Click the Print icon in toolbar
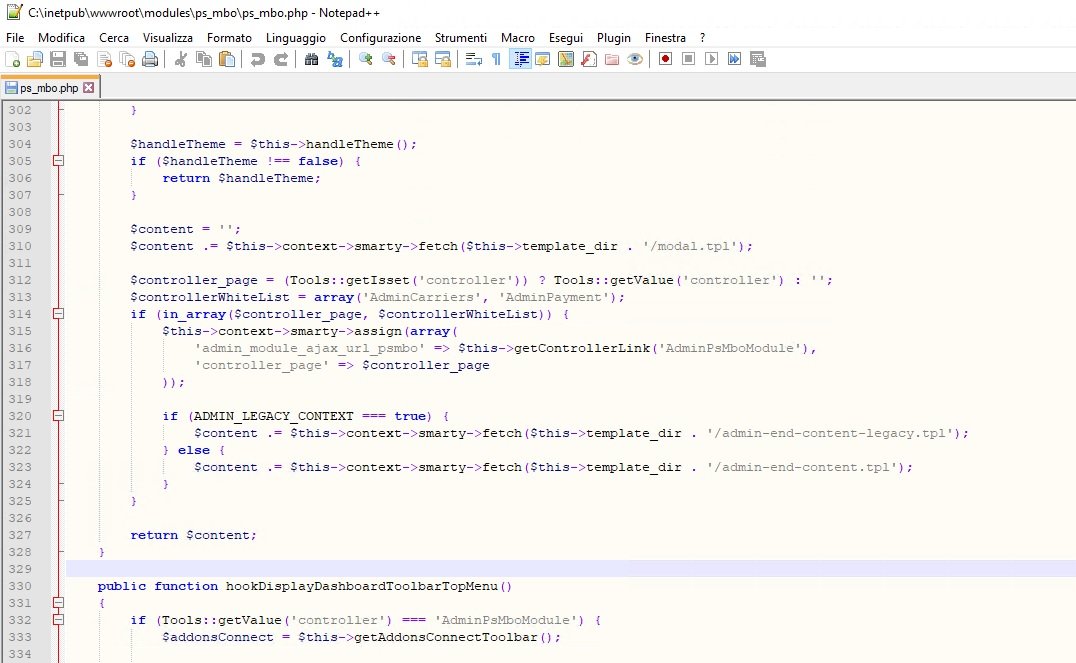Screen dimensions: 1076x663 [150, 60]
